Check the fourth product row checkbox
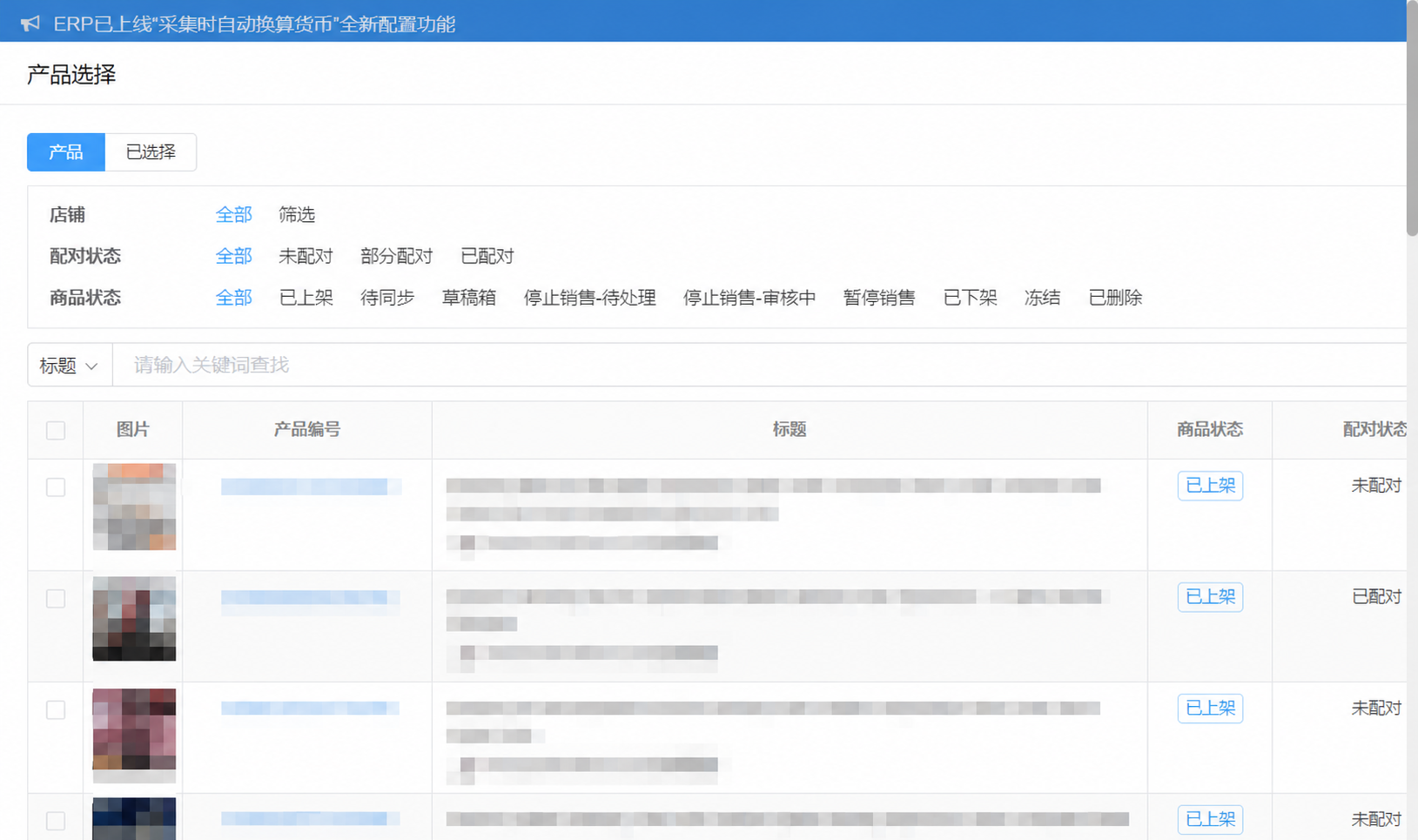This screenshot has width=1418, height=840. click(56, 821)
